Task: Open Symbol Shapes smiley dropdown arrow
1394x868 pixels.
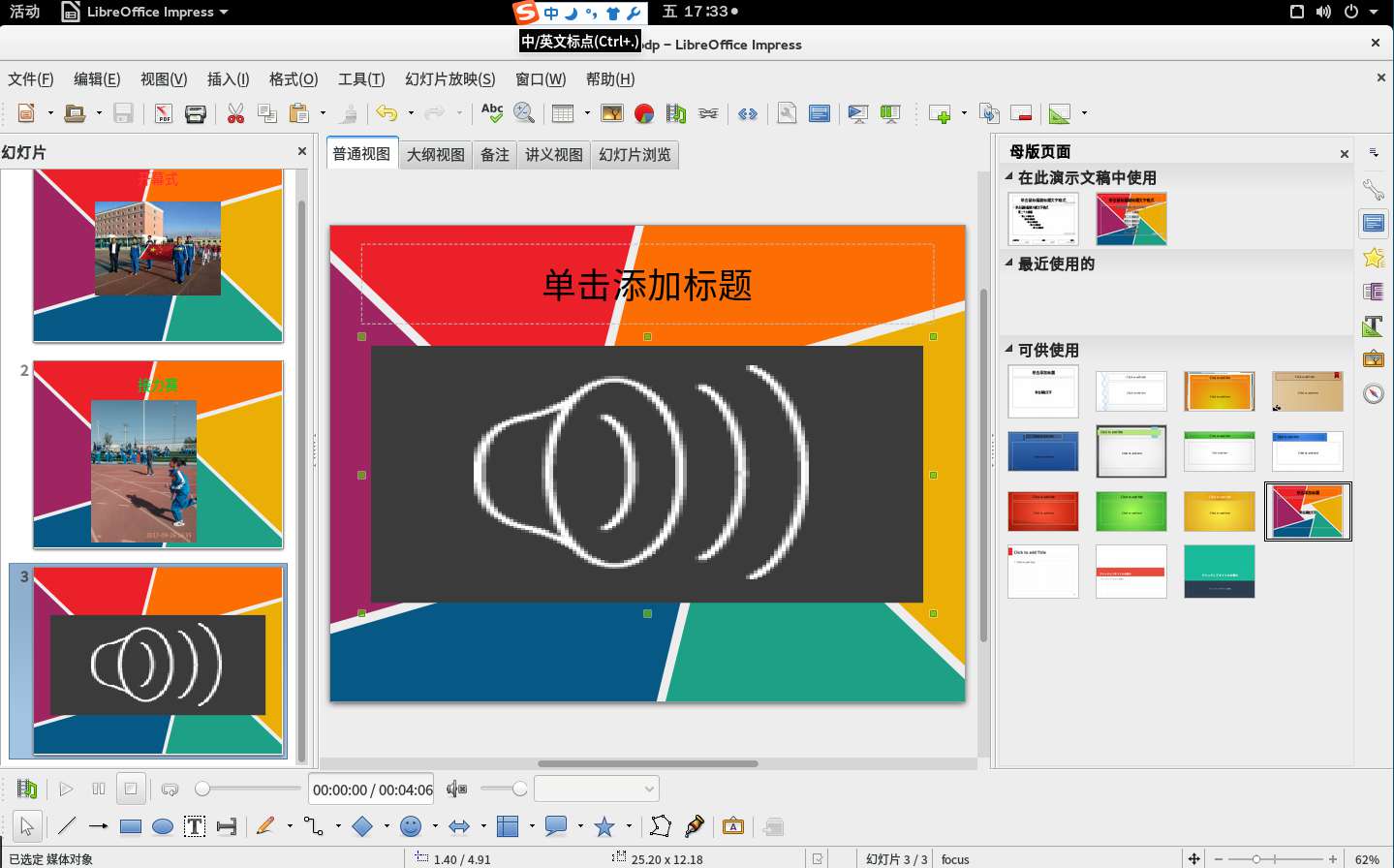Action: (435, 826)
